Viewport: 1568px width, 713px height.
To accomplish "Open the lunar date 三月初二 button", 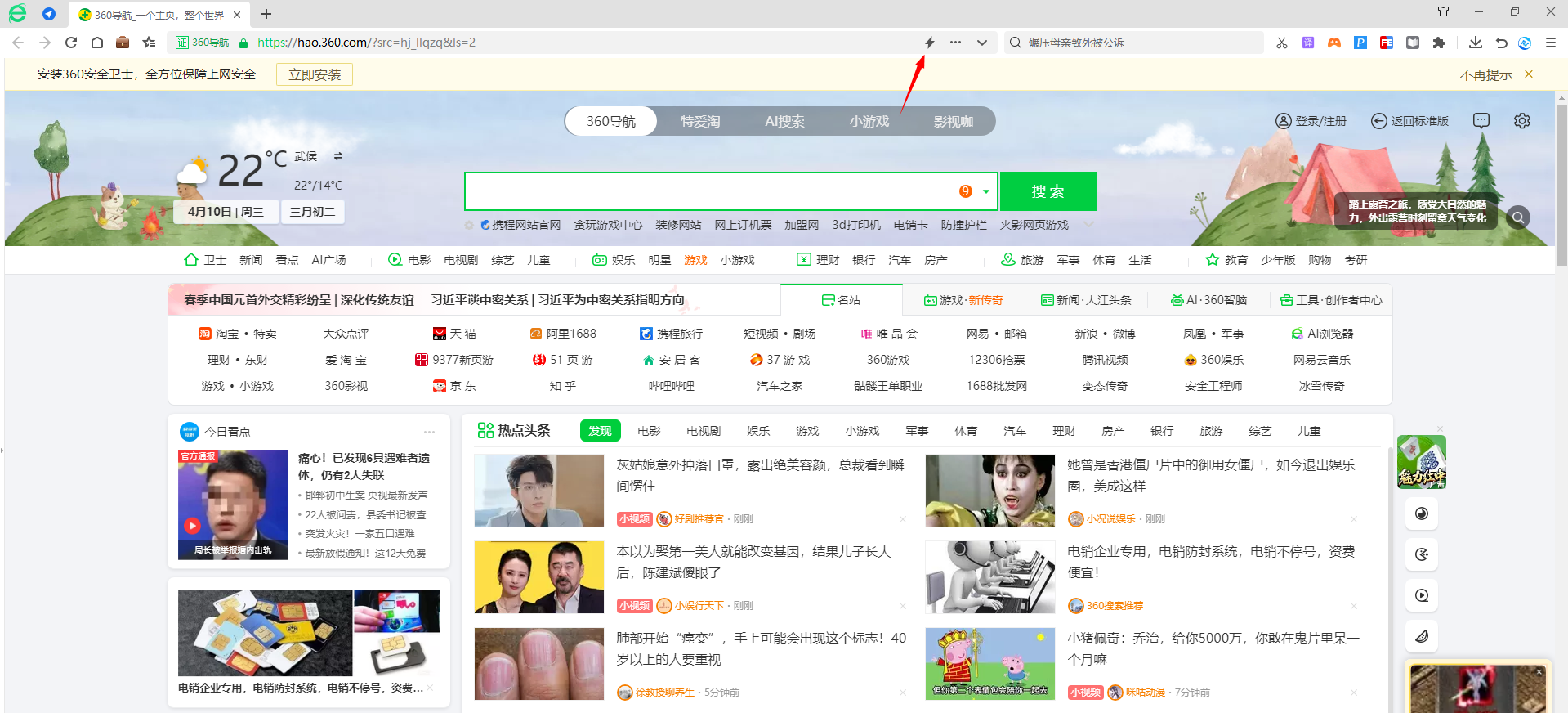I will click(313, 212).
